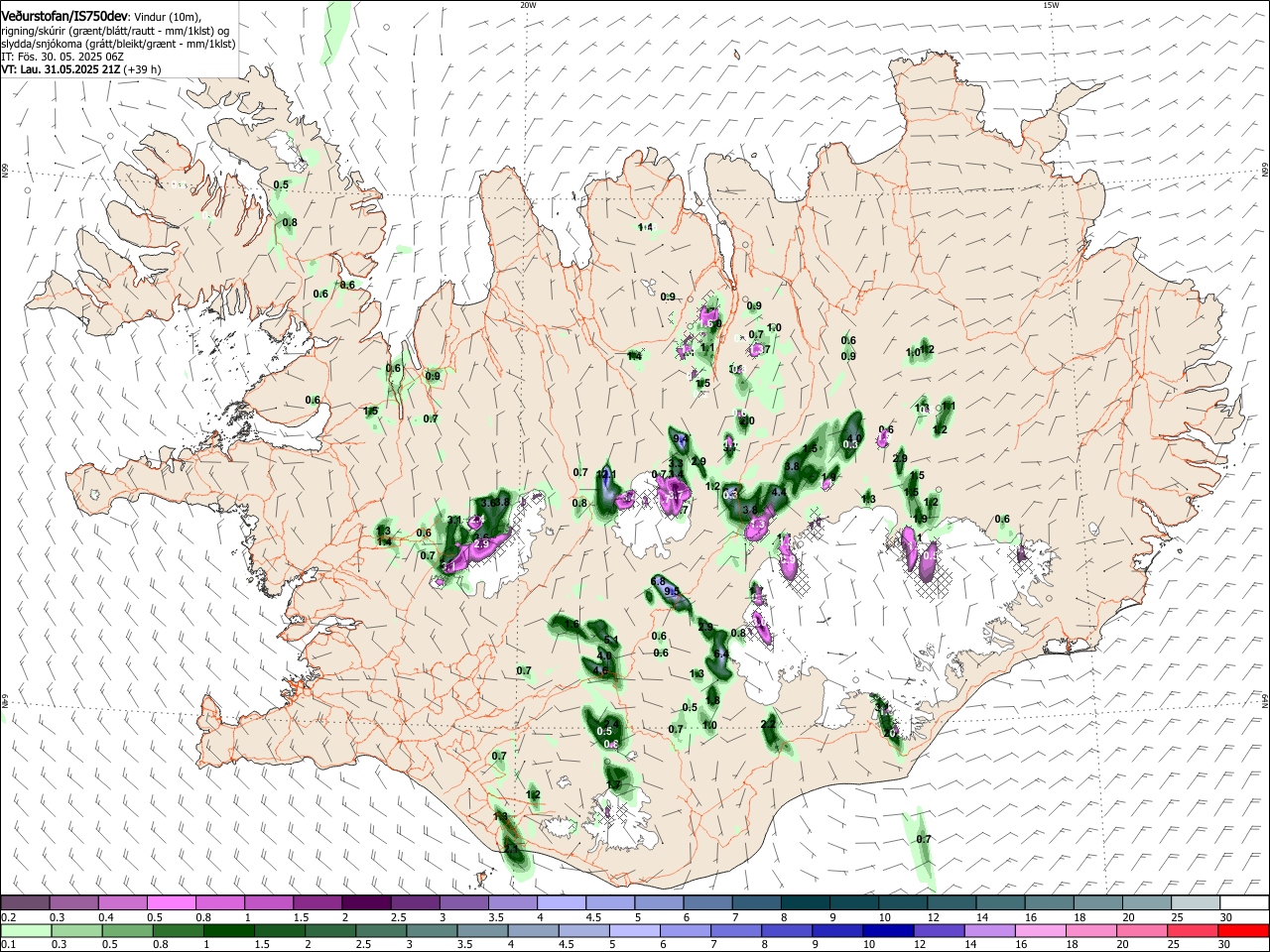Select the '4.6' precipitation value on the map

coord(600,671)
